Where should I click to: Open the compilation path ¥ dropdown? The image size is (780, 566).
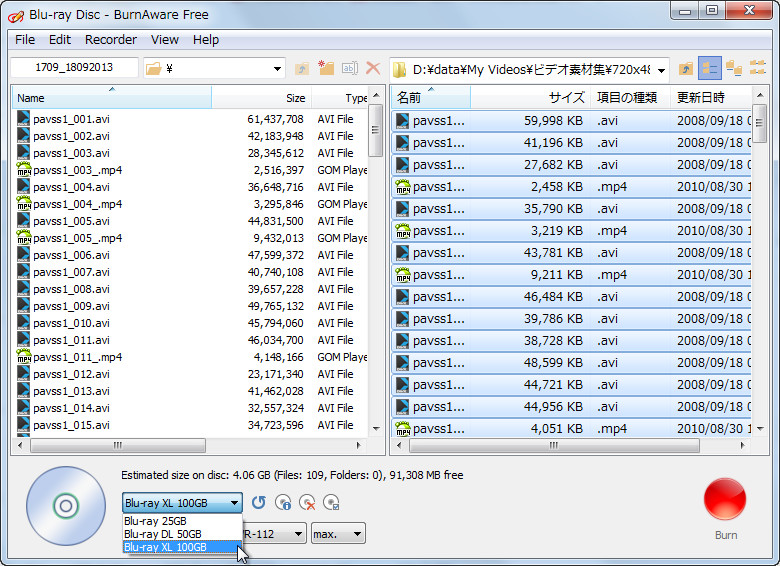point(277,69)
